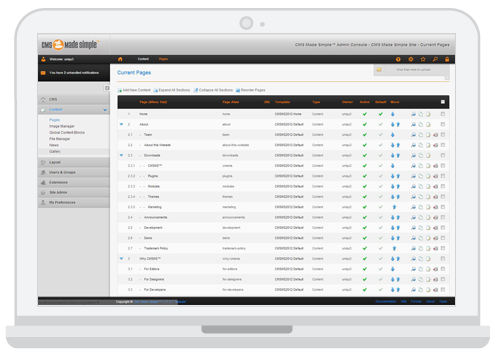This screenshot has height=360, width=499.
Task: View the Home page with magnifier icon
Action: coord(413,114)
